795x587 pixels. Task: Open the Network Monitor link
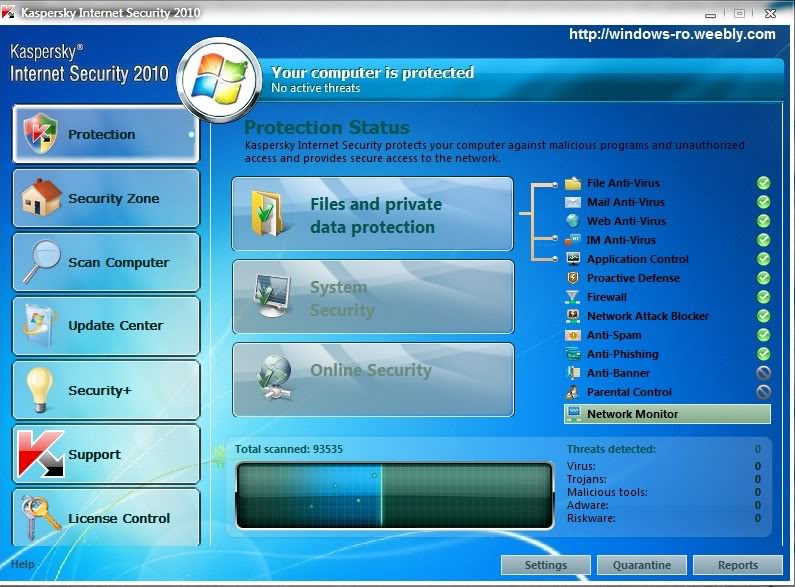click(x=667, y=414)
